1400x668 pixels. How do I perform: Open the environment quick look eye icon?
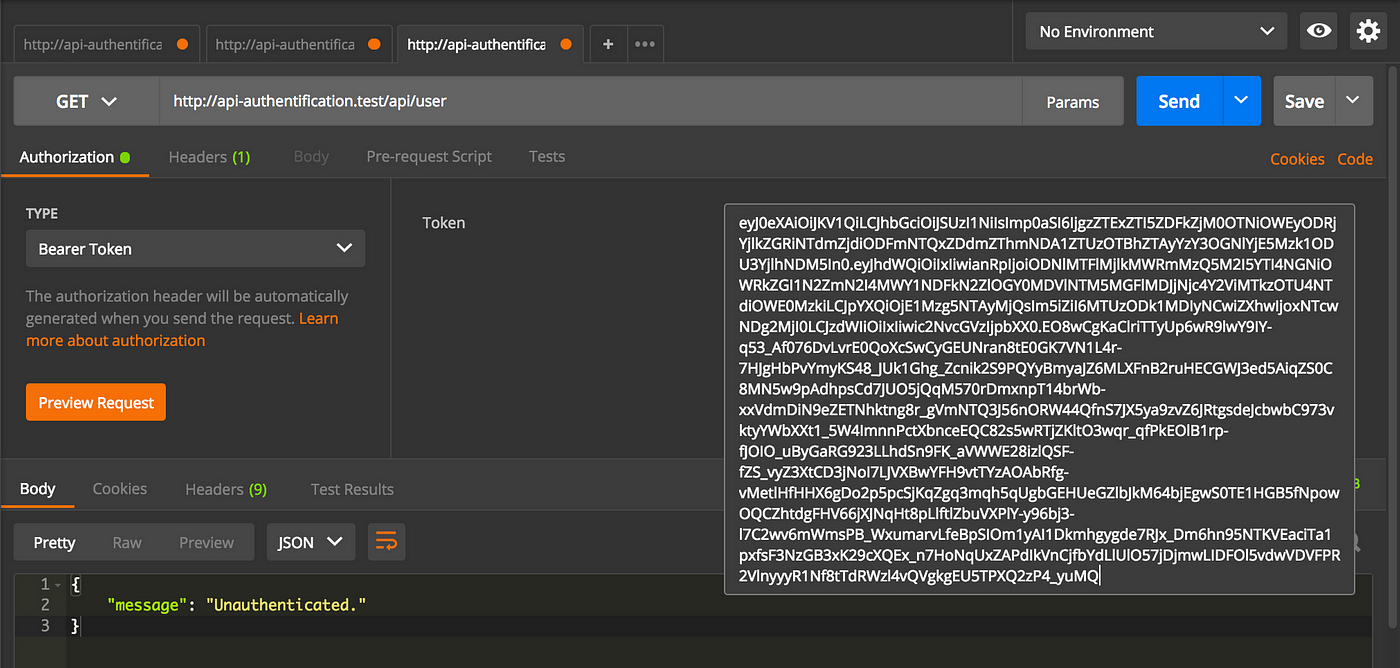point(1319,31)
